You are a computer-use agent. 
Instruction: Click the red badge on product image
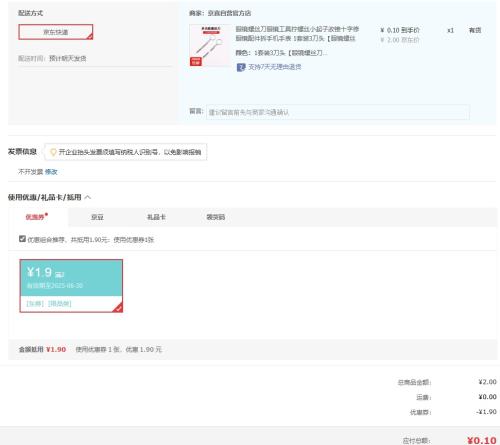[196, 62]
